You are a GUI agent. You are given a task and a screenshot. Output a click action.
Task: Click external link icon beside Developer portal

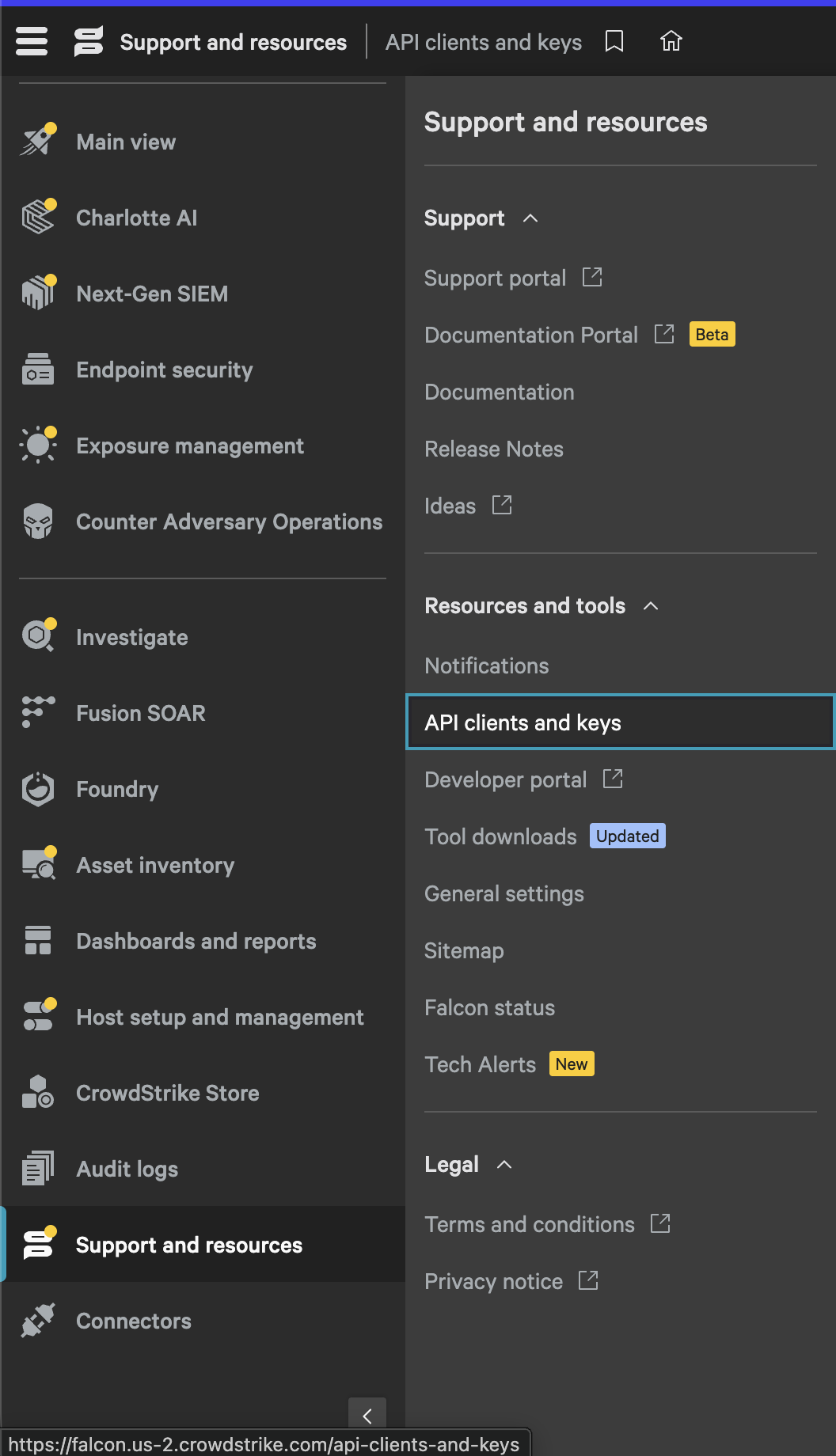coord(613,779)
